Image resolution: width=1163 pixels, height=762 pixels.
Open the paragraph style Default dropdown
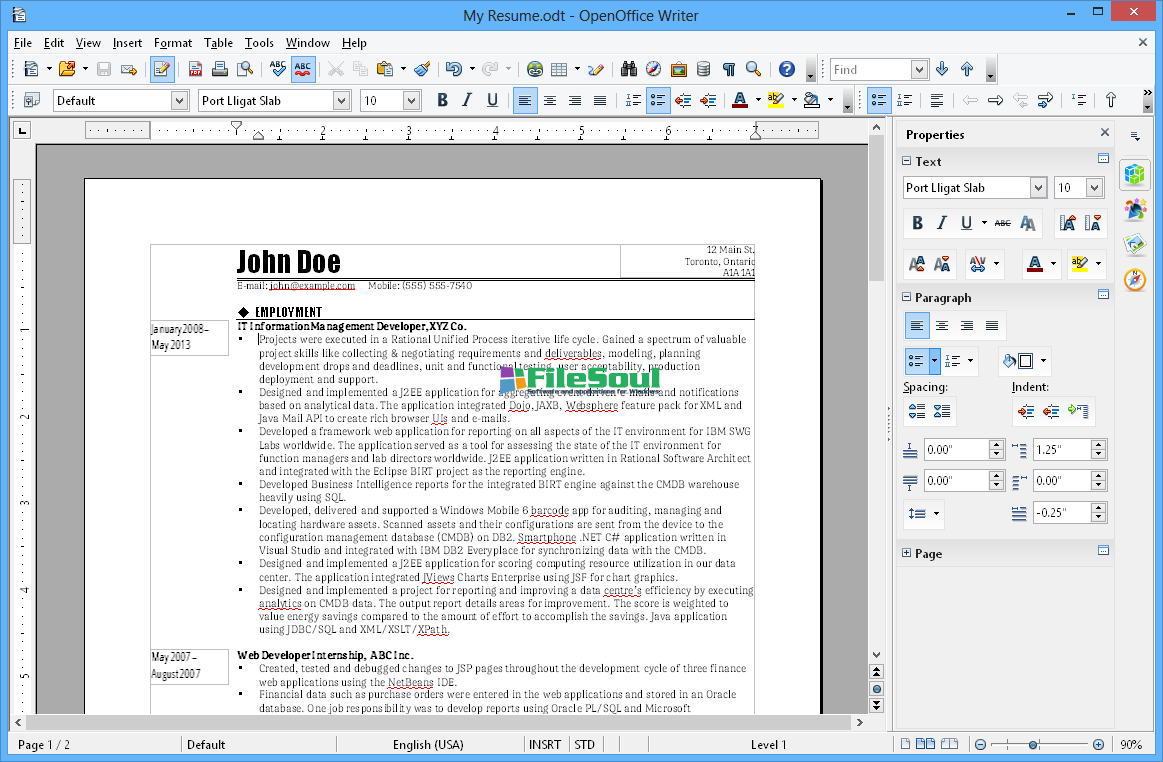tap(179, 100)
